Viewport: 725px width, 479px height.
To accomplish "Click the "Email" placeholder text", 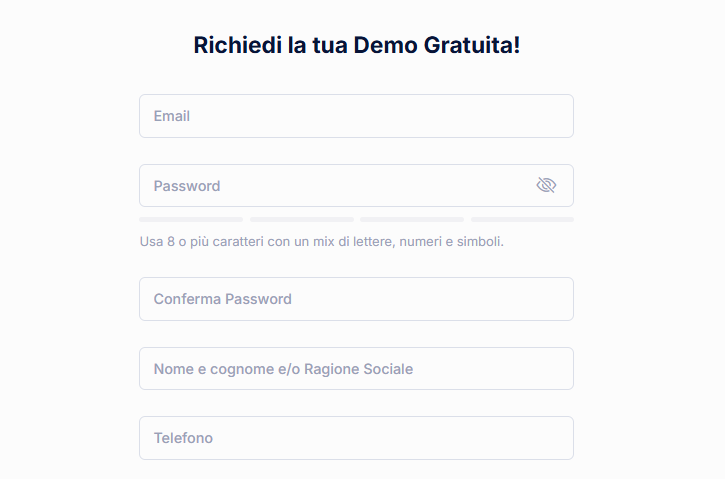I will (x=172, y=116).
